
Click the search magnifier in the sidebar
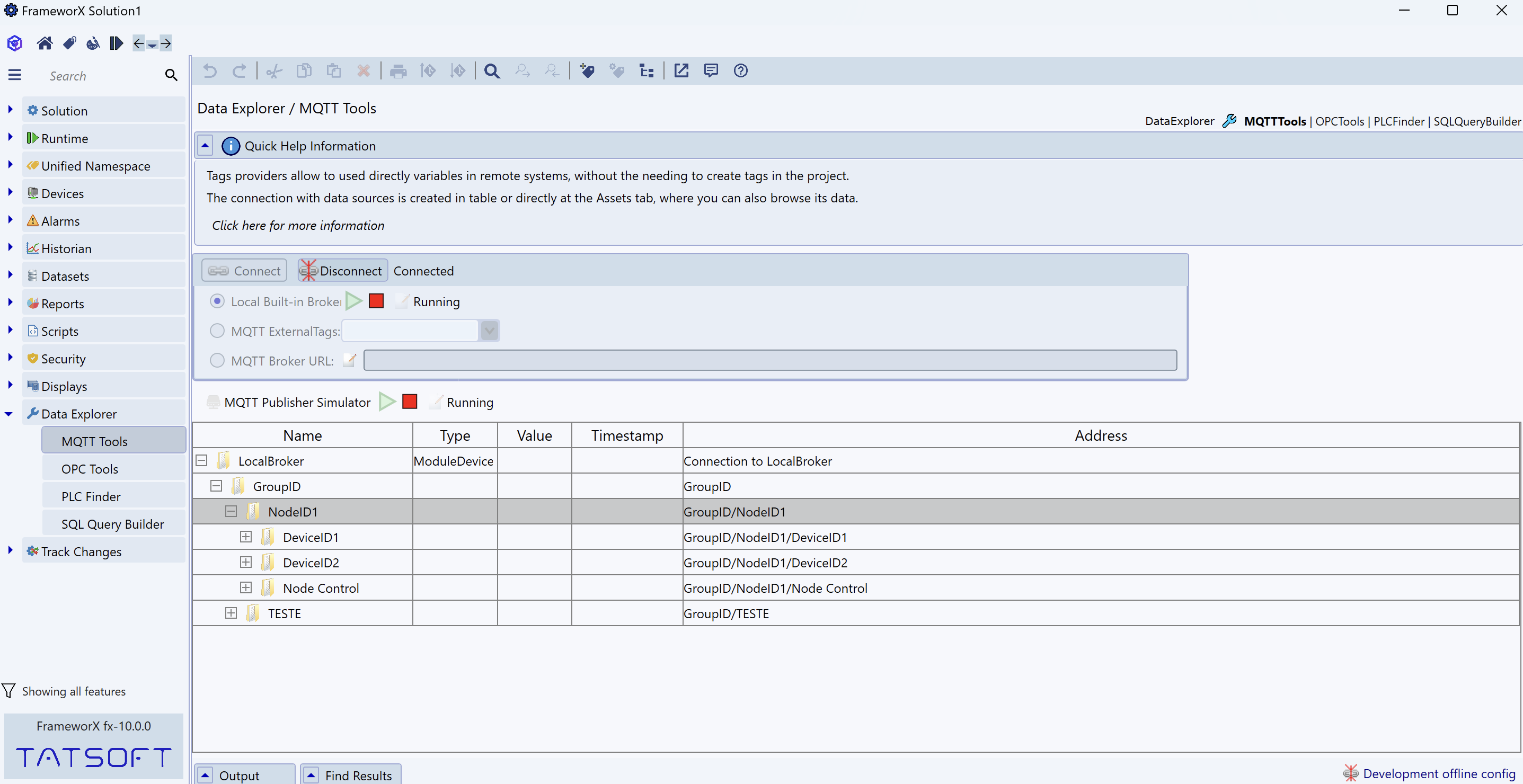(x=171, y=75)
